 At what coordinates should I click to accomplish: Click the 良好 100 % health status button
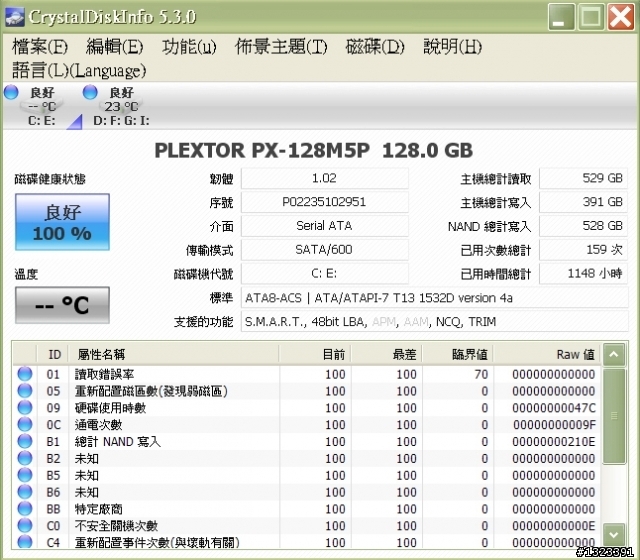(x=62, y=222)
